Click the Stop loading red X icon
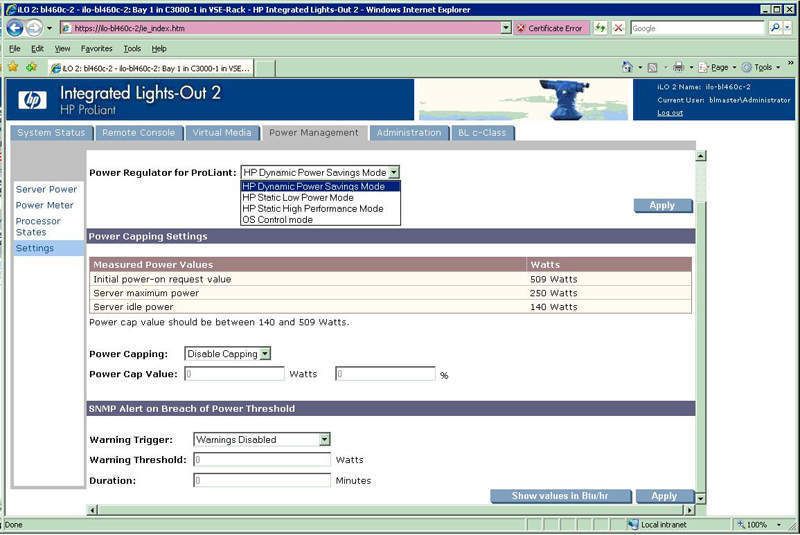Screen dimensions: 800x535 [x=618, y=28]
